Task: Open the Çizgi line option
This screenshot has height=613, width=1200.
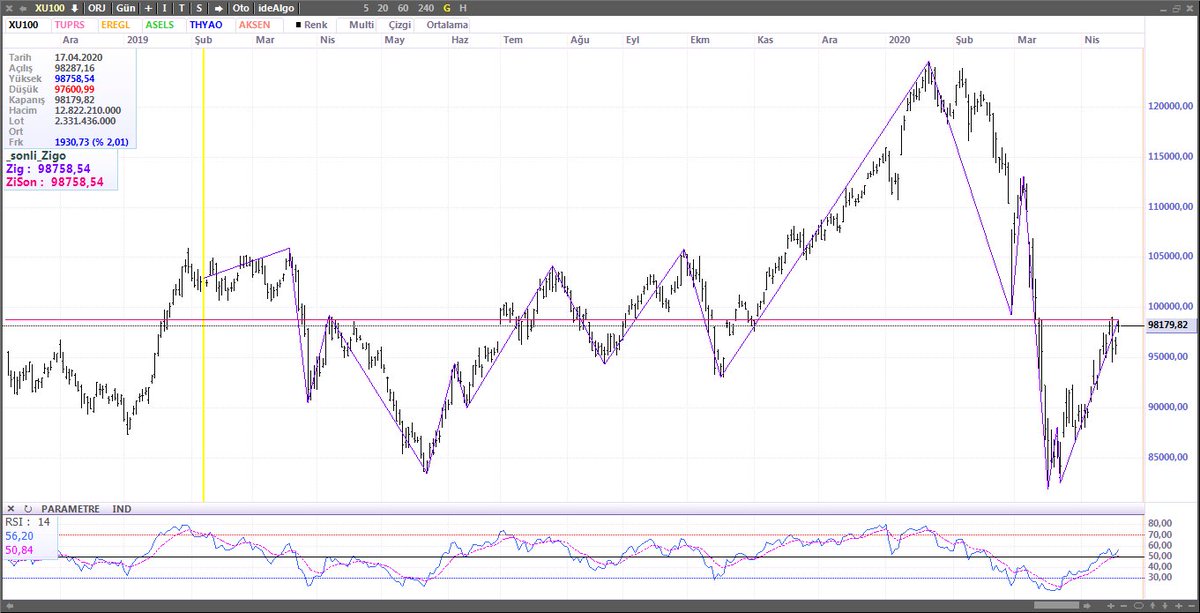Action: (400, 24)
